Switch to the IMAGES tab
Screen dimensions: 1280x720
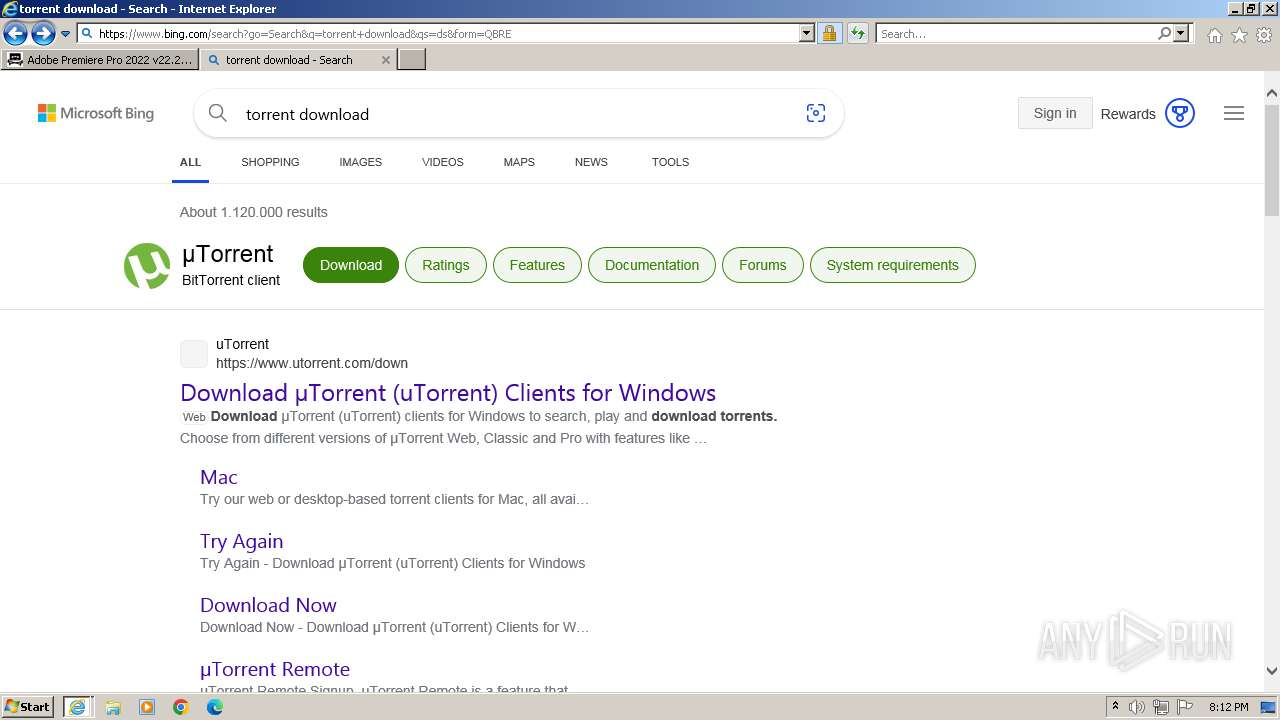[x=360, y=162]
